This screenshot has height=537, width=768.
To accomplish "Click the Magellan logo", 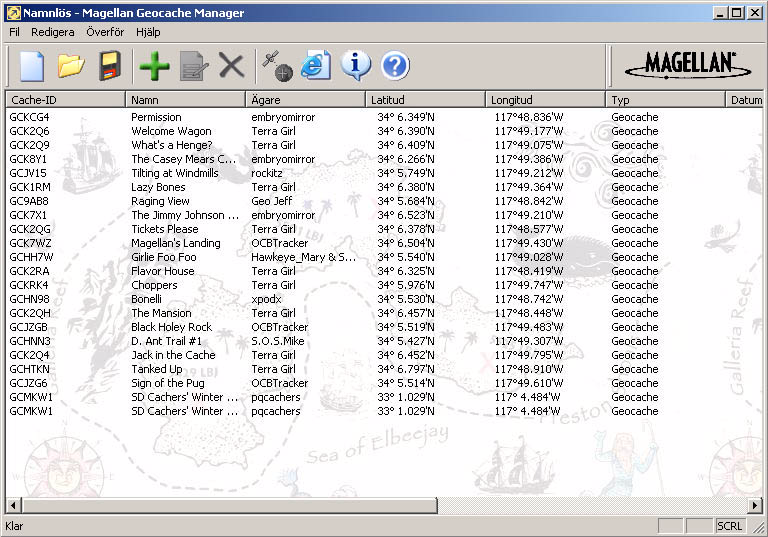I will 688,65.
